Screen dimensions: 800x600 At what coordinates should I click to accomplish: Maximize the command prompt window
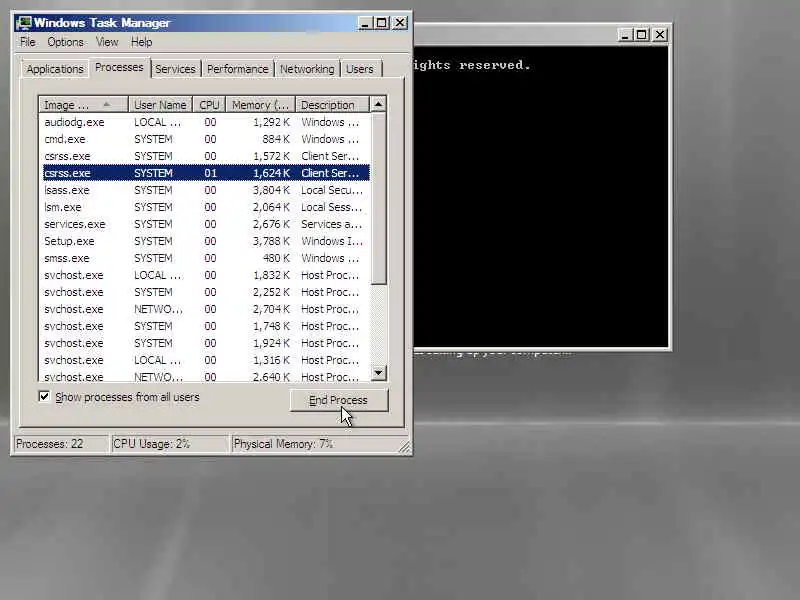point(642,35)
